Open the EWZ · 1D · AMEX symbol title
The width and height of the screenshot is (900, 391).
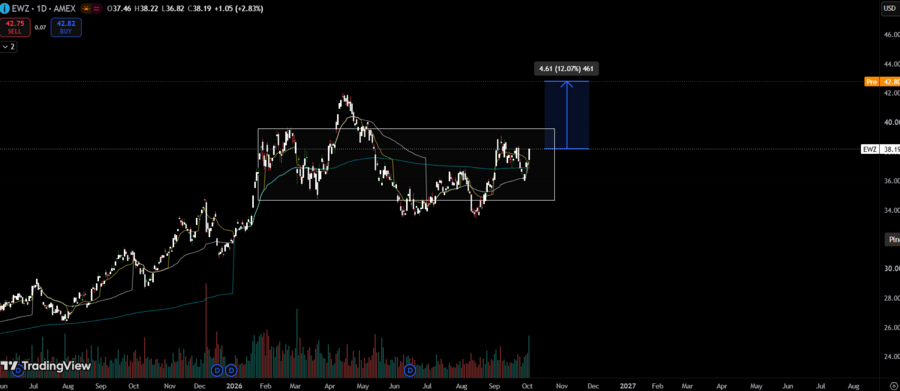coord(44,9)
